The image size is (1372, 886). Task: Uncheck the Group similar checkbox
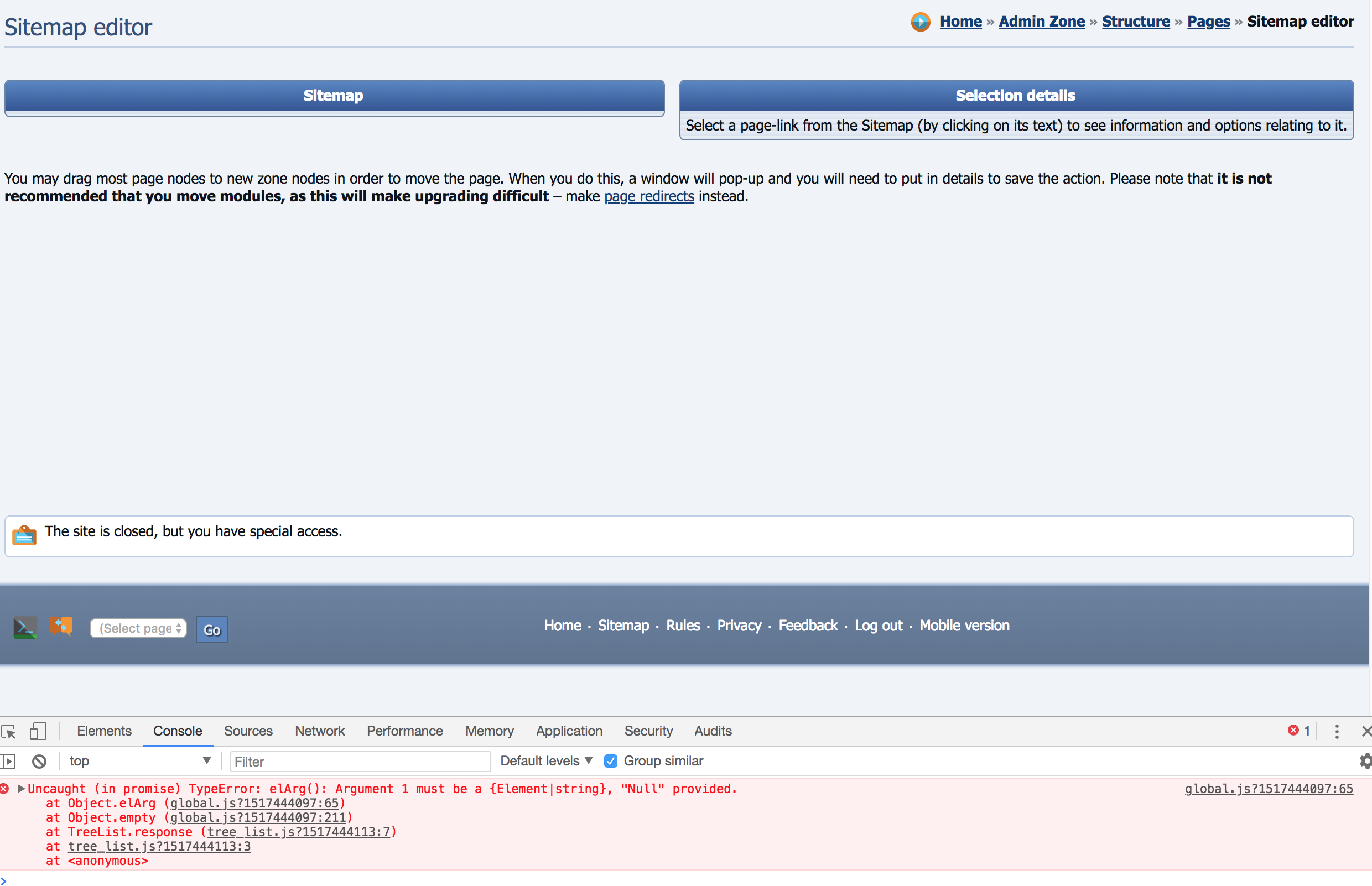pos(611,761)
